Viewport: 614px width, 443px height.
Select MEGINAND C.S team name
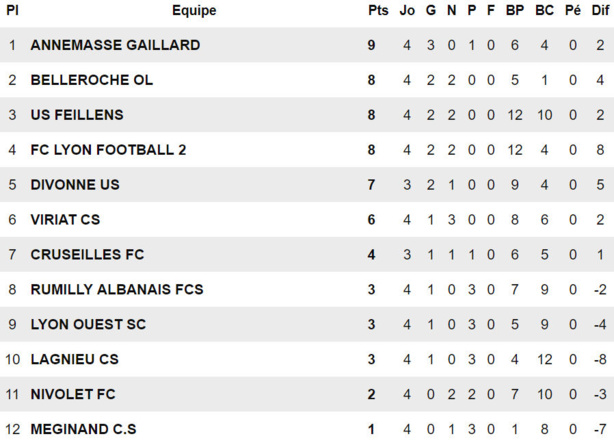tap(83, 430)
